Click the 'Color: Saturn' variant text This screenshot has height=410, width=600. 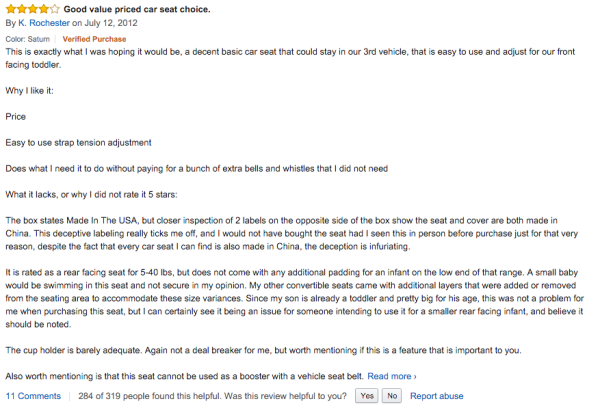pyautogui.click(x=28, y=39)
